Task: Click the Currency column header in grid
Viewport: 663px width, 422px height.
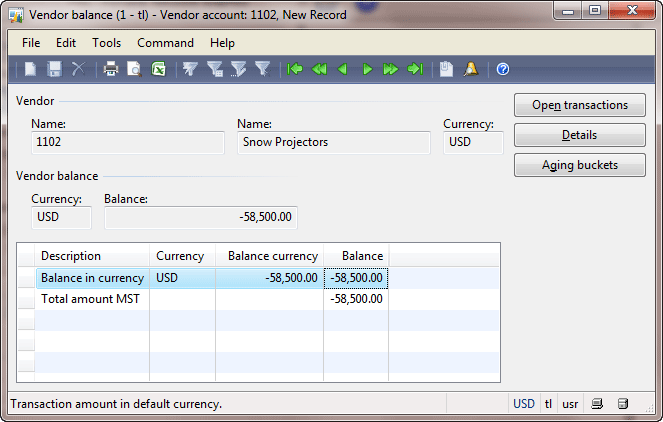Action: [x=182, y=256]
